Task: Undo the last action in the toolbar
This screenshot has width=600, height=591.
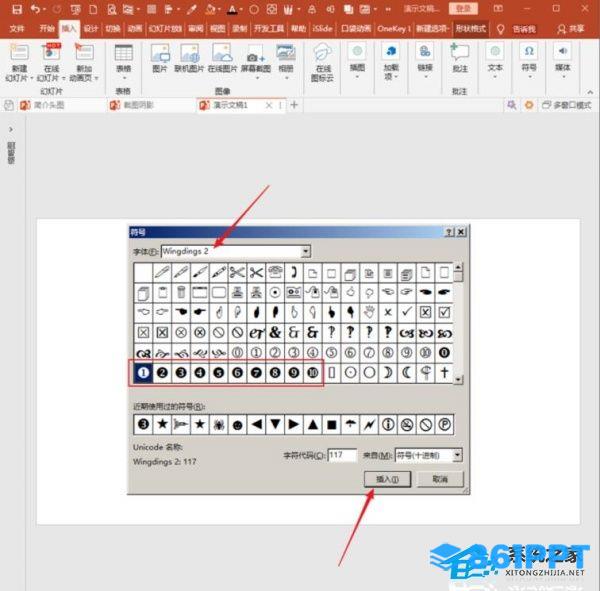Action: [35, 9]
